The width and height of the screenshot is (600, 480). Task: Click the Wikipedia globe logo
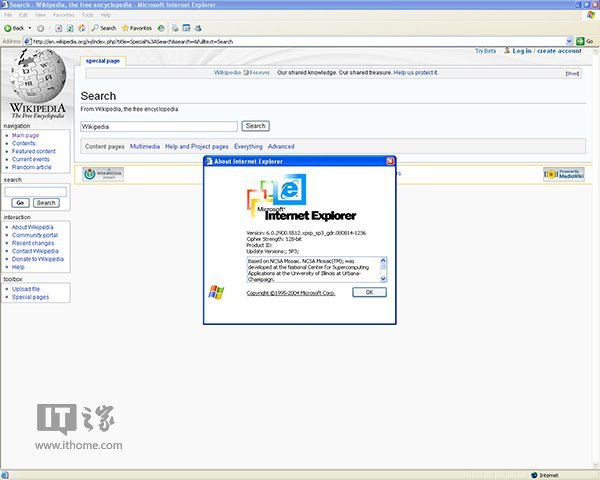(x=36, y=76)
